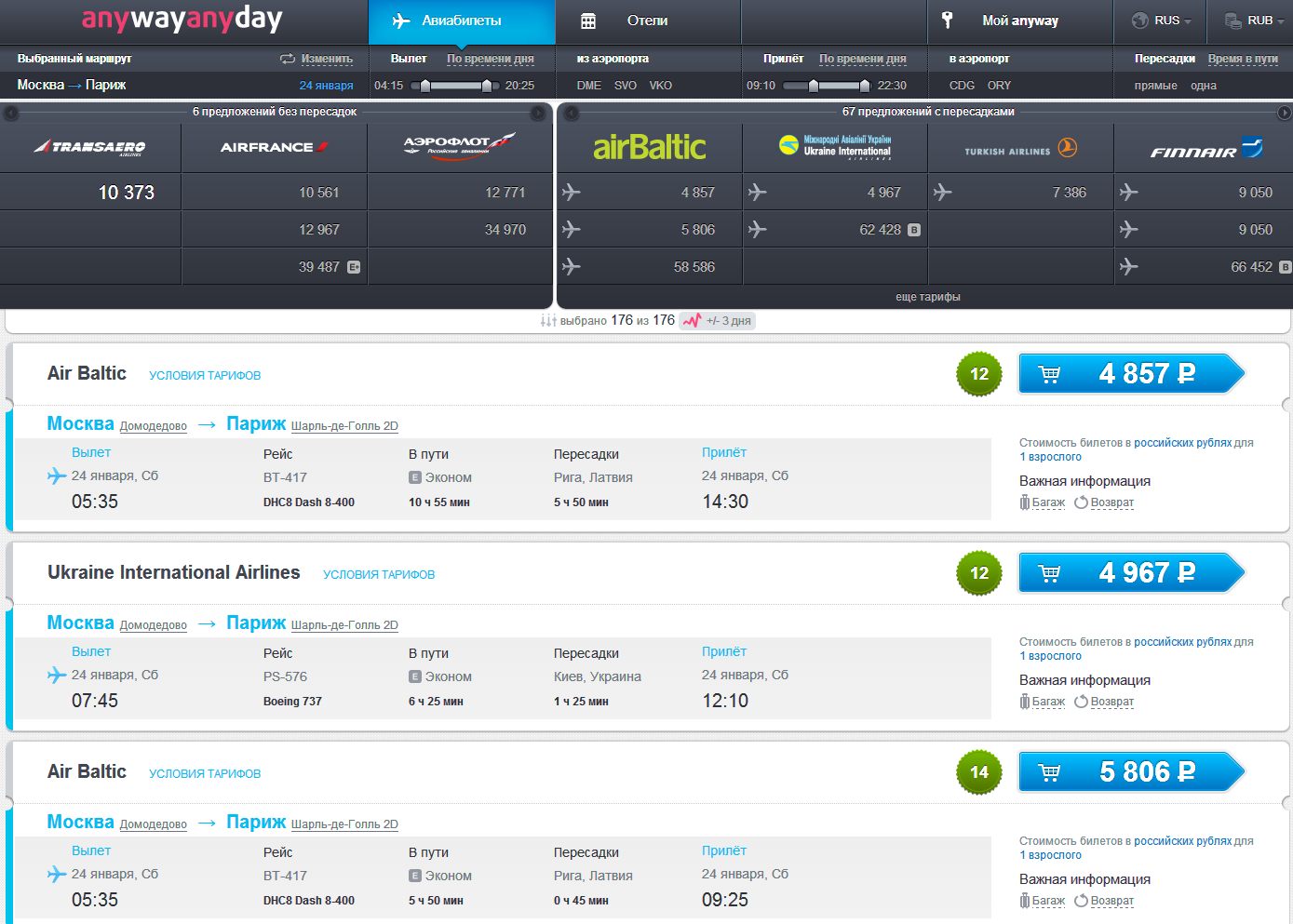Click the left arrow of nonstop offers
The image size is (1293, 924).
pyautogui.click(x=11, y=113)
